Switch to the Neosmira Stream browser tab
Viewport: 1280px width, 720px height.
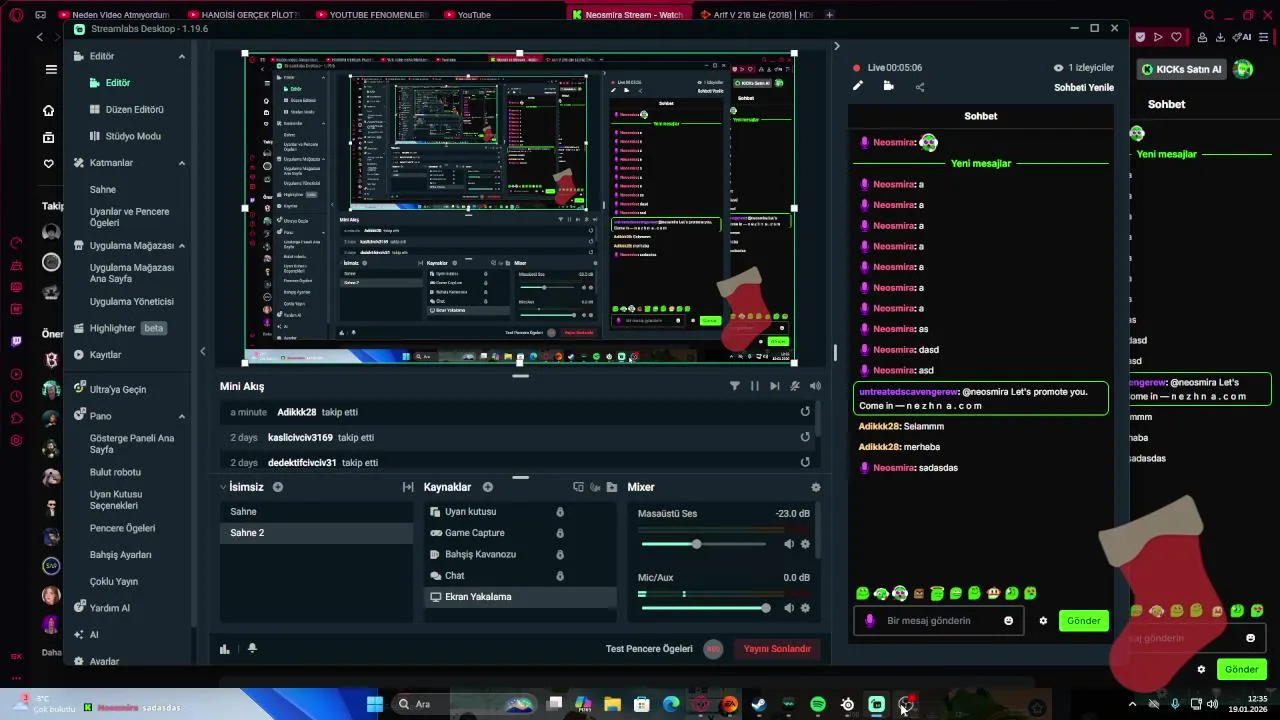pyautogui.click(x=627, y=15)
